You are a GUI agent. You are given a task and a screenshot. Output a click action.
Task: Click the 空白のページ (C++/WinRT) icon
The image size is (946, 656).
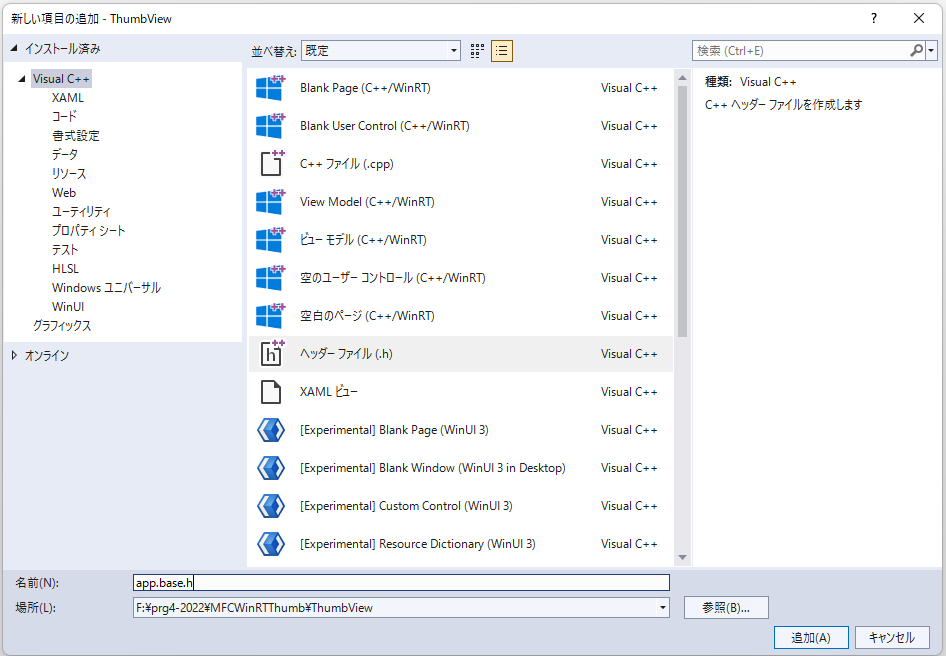270,316
